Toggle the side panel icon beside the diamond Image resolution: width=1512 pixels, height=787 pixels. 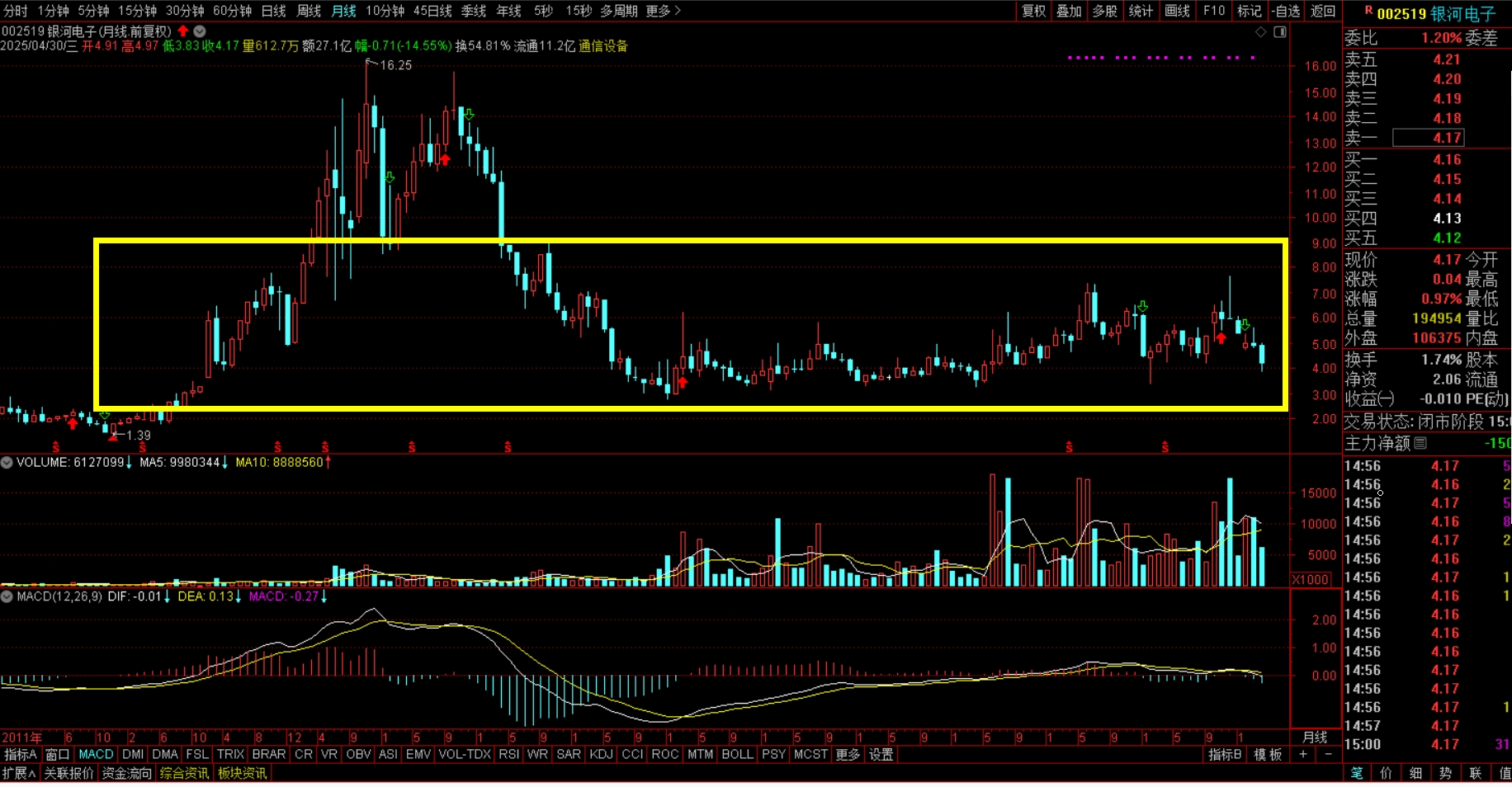tap(1280, 32)
